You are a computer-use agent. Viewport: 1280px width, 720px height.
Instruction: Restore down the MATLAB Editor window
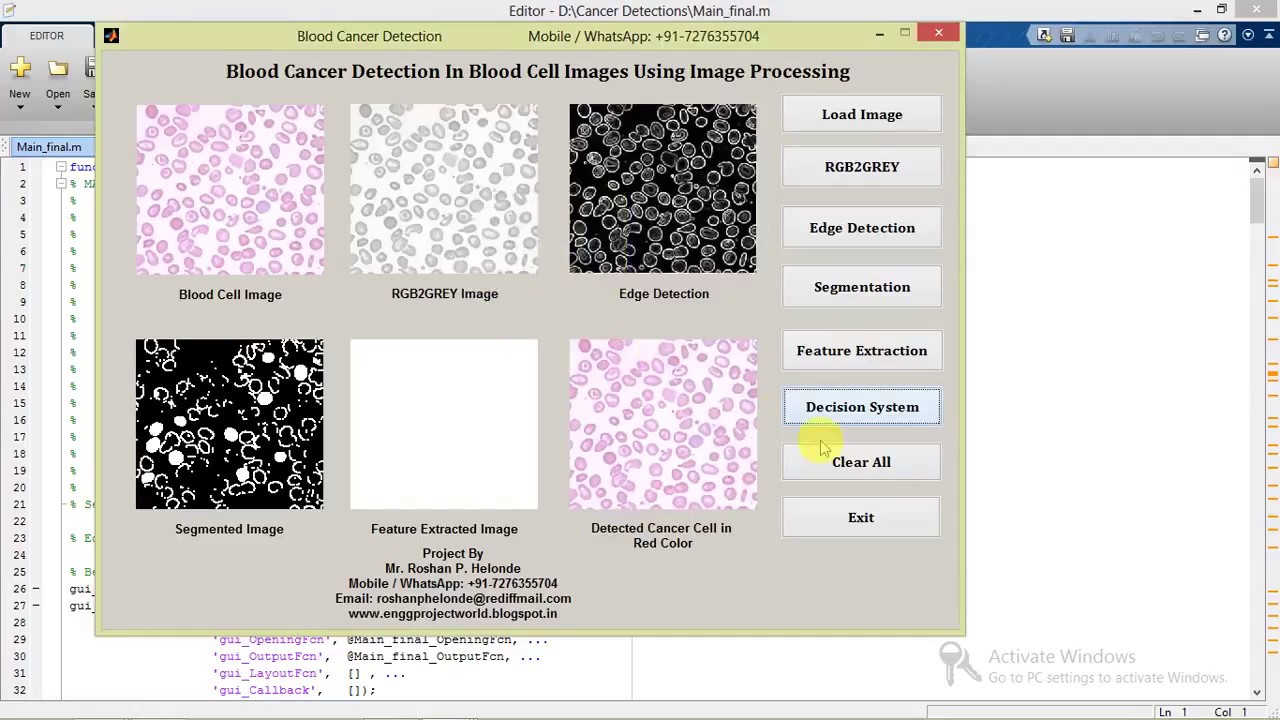coord(1221,10)
